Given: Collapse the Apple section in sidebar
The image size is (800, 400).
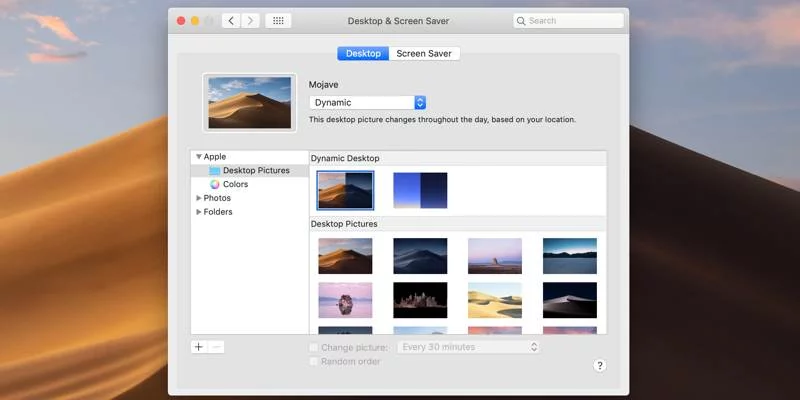Looking at the screenshot, I should tap(199, 157).
